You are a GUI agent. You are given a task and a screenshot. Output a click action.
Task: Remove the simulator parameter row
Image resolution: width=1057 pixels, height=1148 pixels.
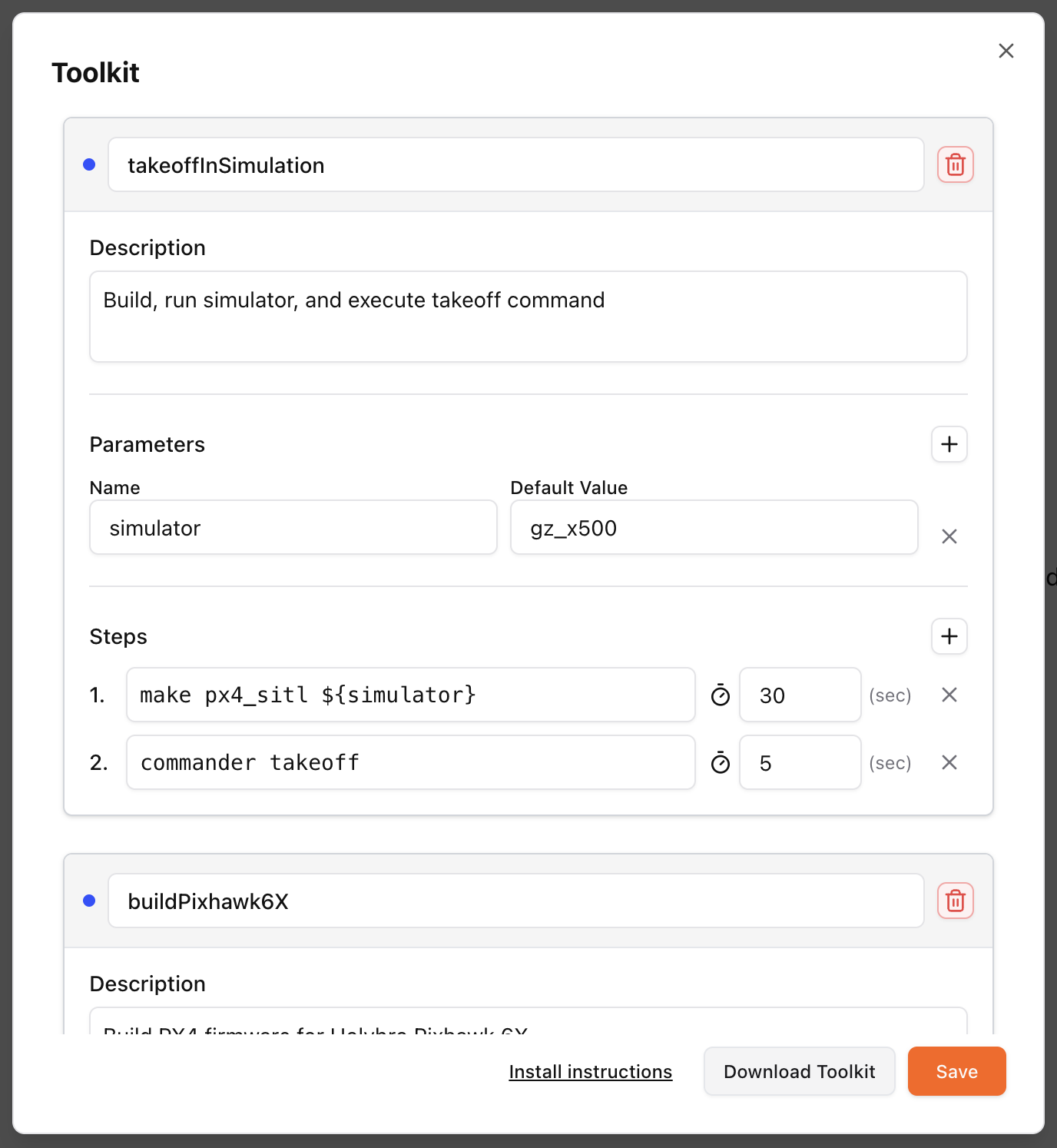(x=949, y=536)
